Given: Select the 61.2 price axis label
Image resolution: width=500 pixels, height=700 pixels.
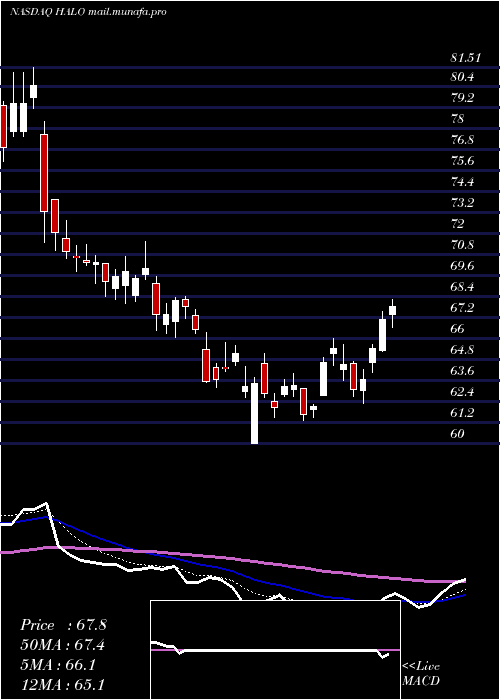Looking at the screenshot, I should 462,412.
